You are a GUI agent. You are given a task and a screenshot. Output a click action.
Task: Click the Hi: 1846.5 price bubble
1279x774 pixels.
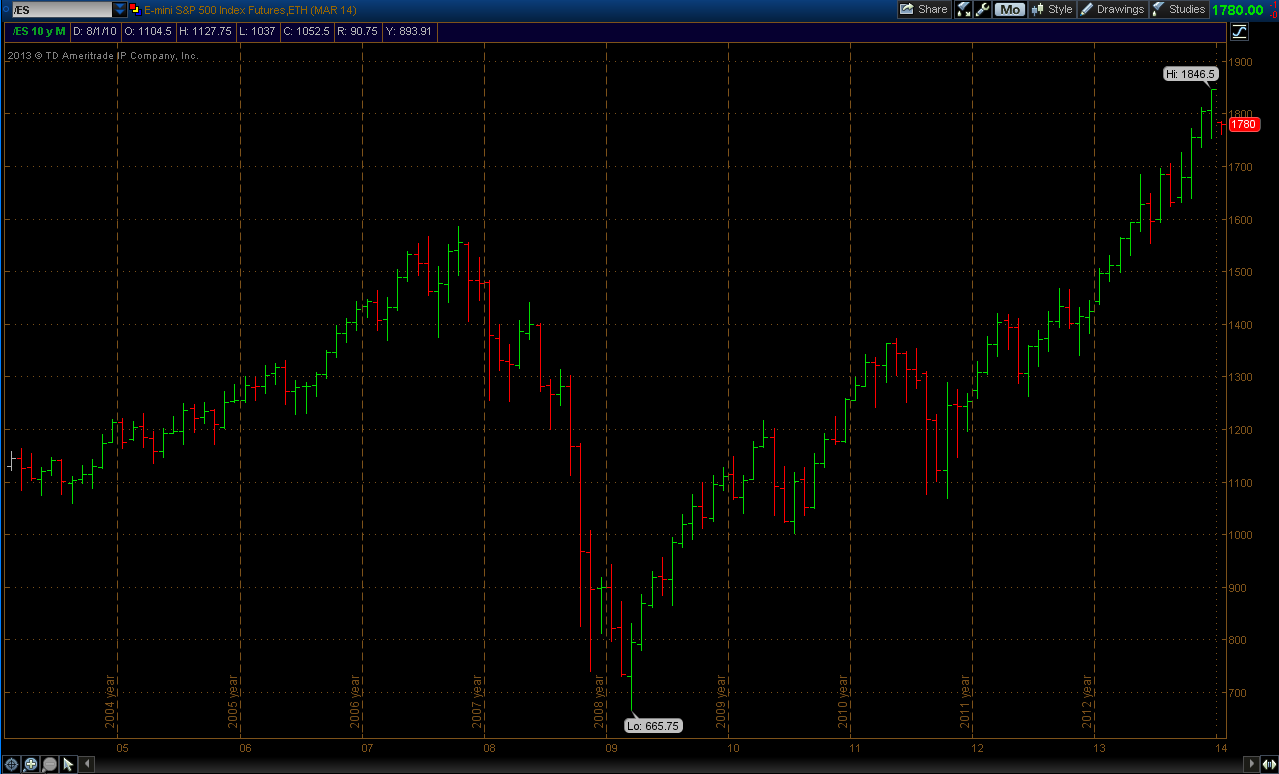[1190, 74]
